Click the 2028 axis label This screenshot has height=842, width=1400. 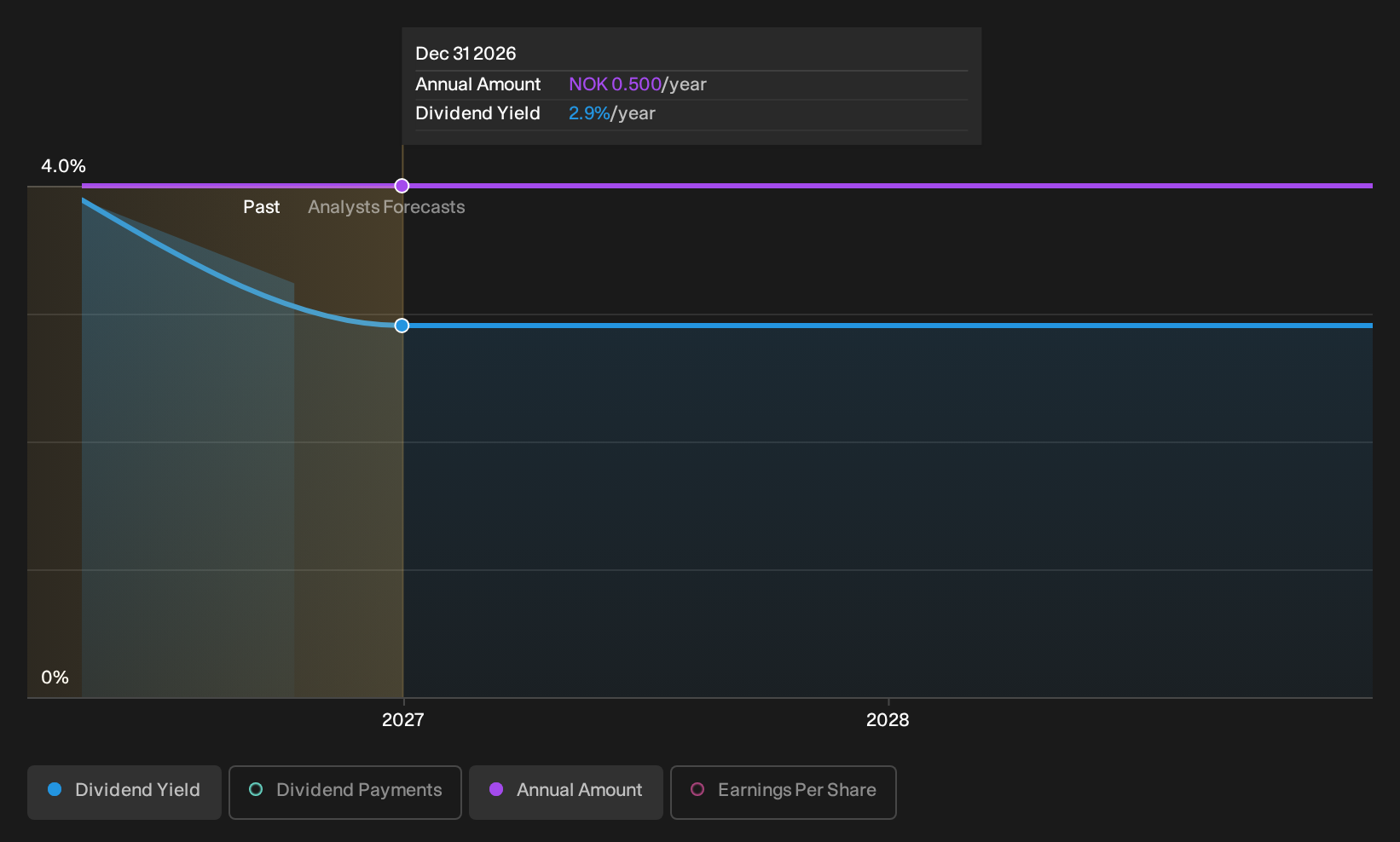click(x=888, y=720)
